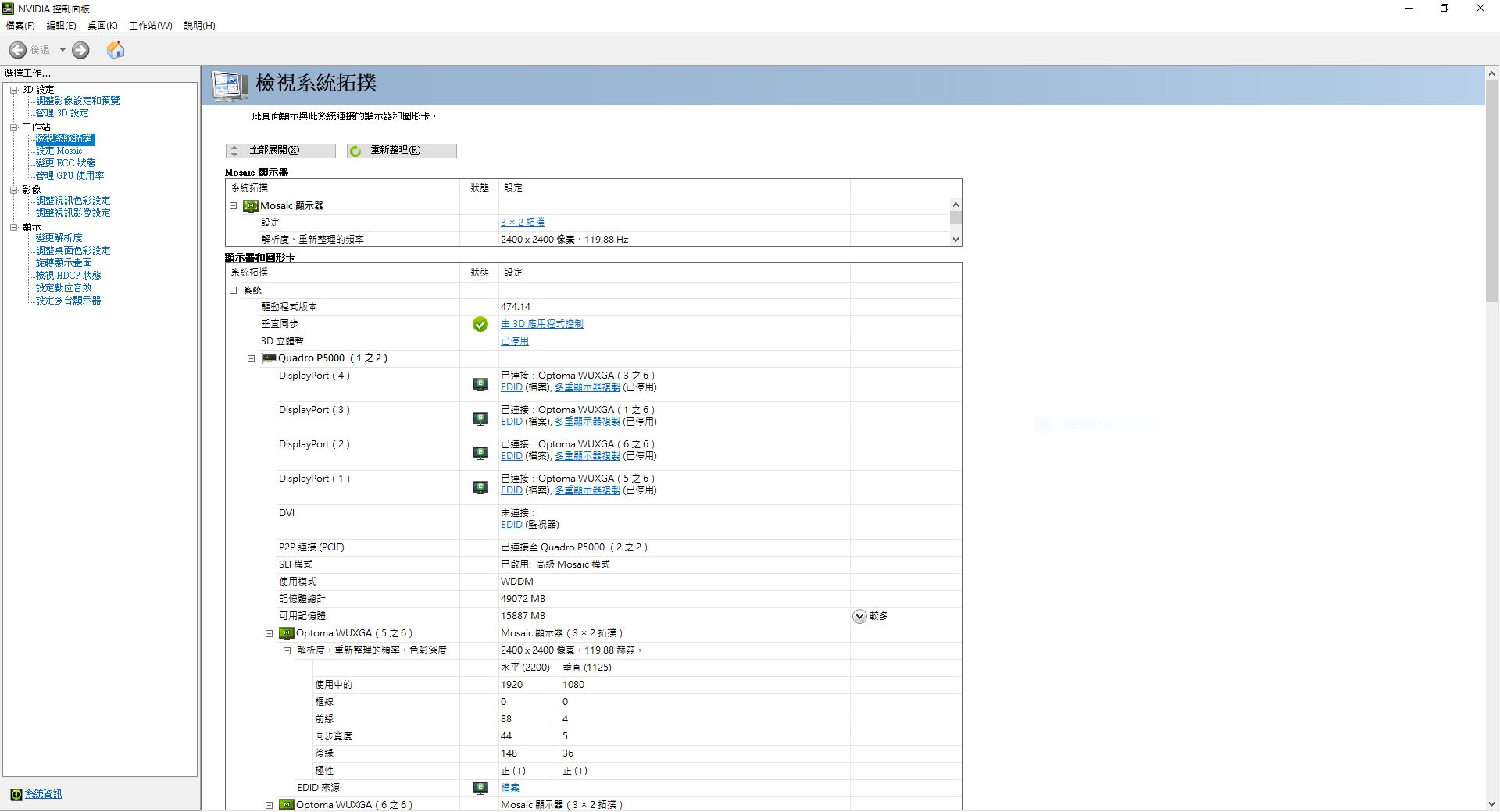Select 變更 ECC 狀態 in the task tree

(66, 163)
